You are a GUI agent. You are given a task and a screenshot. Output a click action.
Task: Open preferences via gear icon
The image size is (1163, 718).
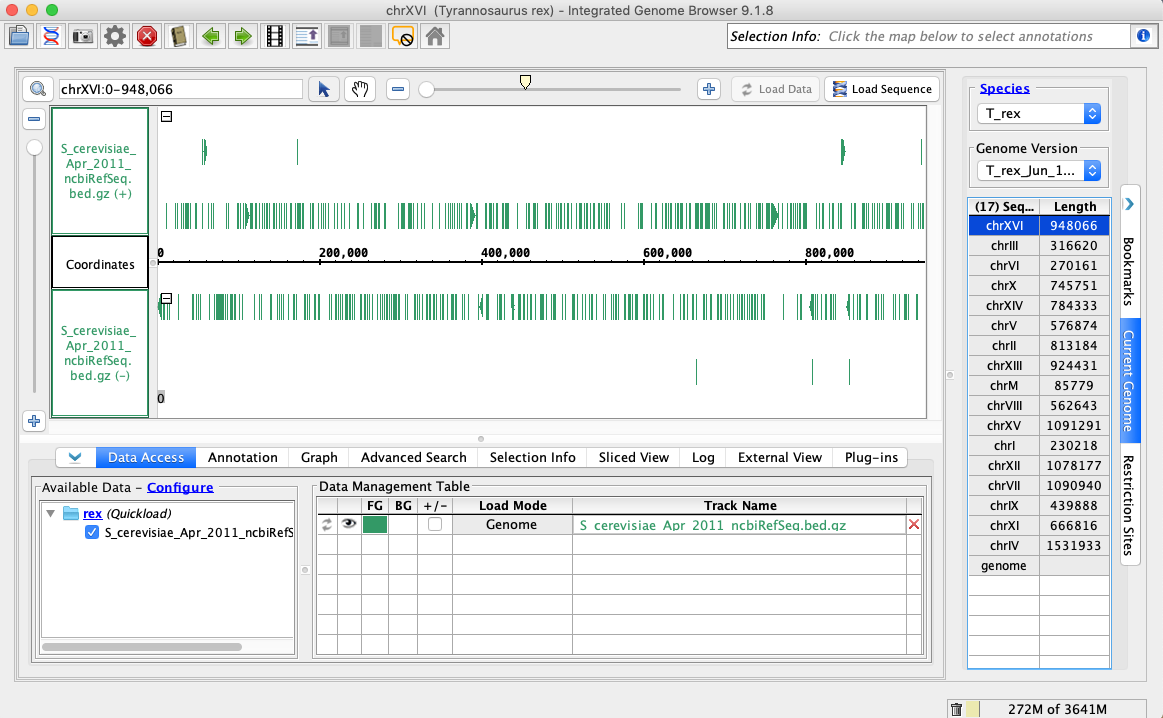point(114,36)
